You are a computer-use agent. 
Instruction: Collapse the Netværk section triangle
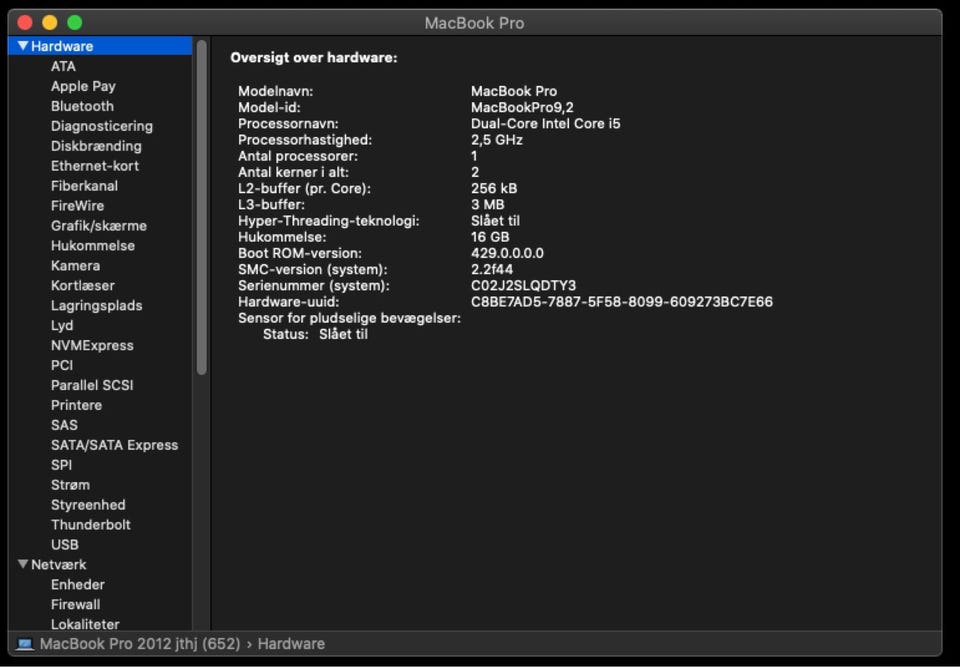[23, 564]
